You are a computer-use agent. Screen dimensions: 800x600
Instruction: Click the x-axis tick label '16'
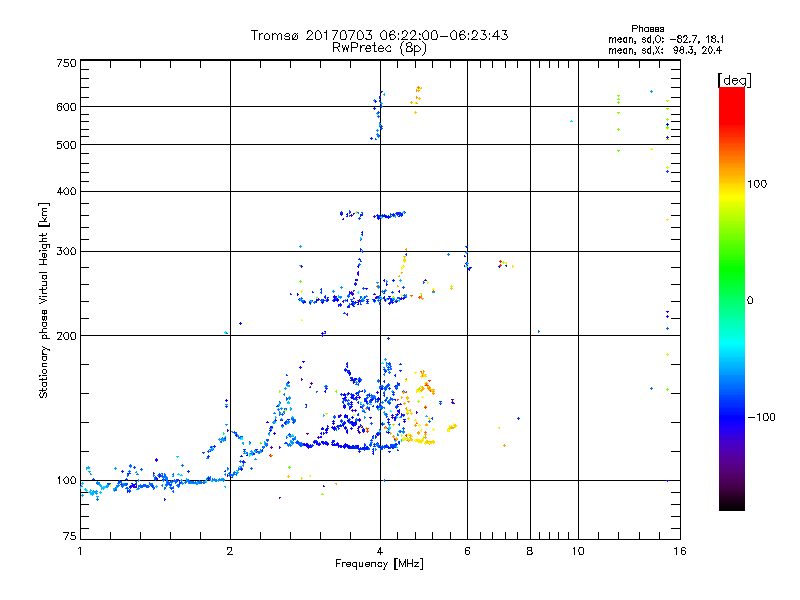[680, 551]
